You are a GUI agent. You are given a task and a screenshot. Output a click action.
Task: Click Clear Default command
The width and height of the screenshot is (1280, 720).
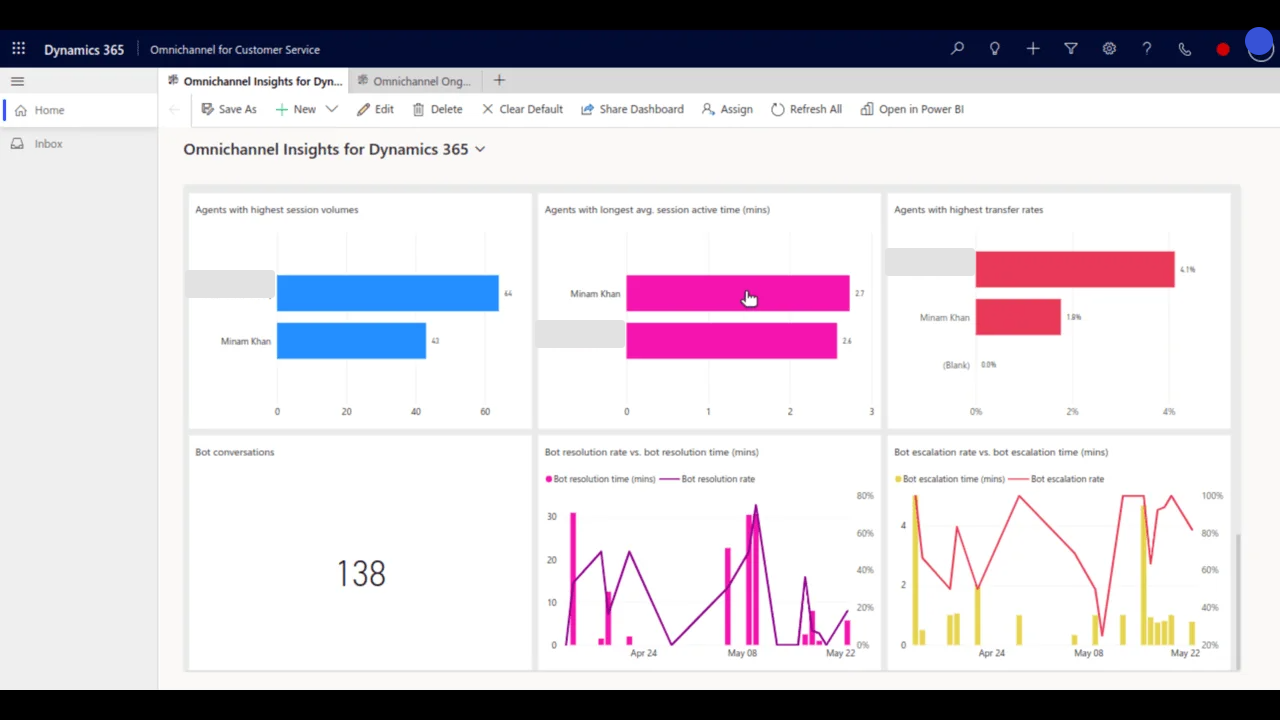[x=521, y=109]
